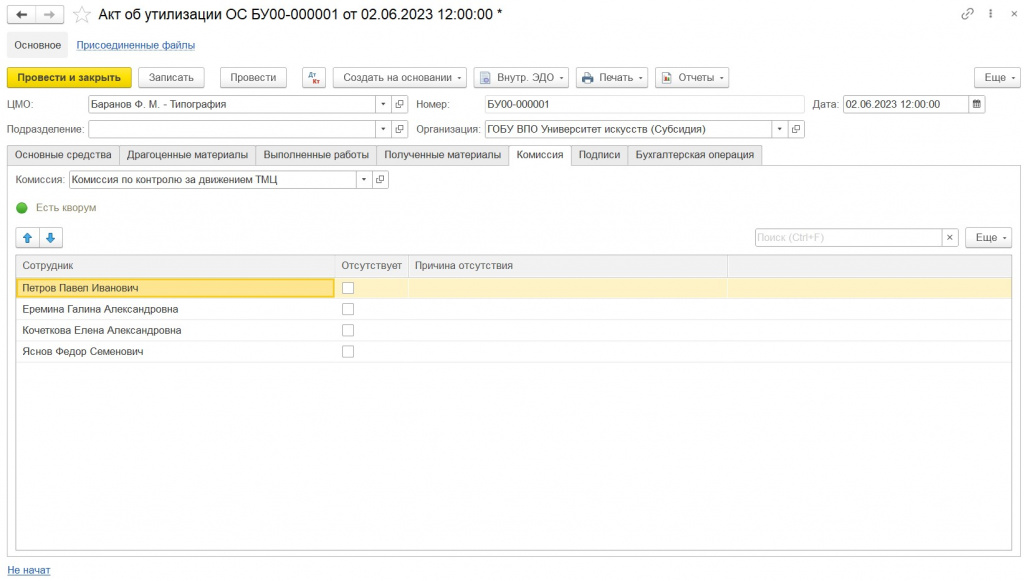Click Провести и закрыть button
Viewport: 1024px width, 581px height.
(69, 78)
